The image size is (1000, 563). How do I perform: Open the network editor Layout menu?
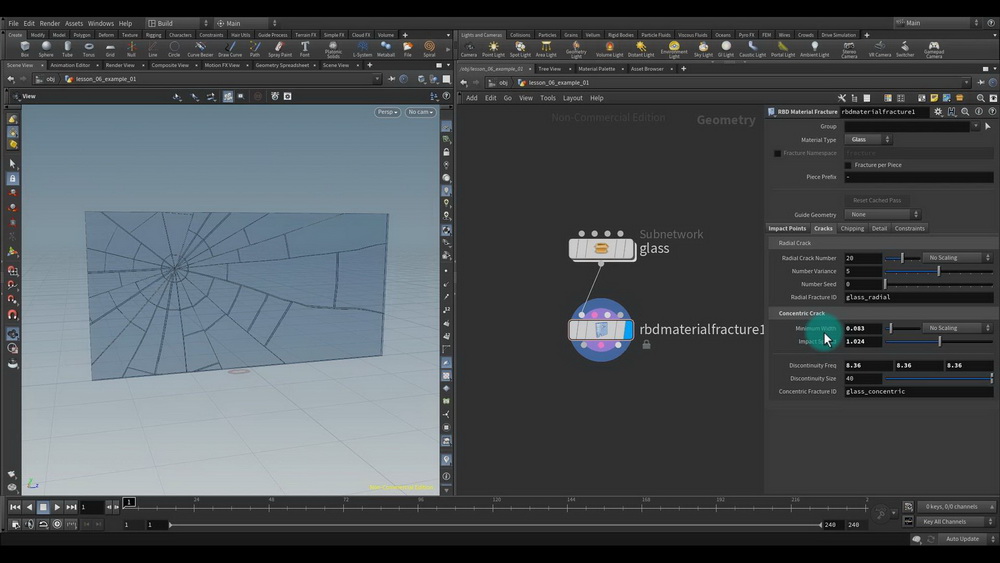click(x=572, y=98)
